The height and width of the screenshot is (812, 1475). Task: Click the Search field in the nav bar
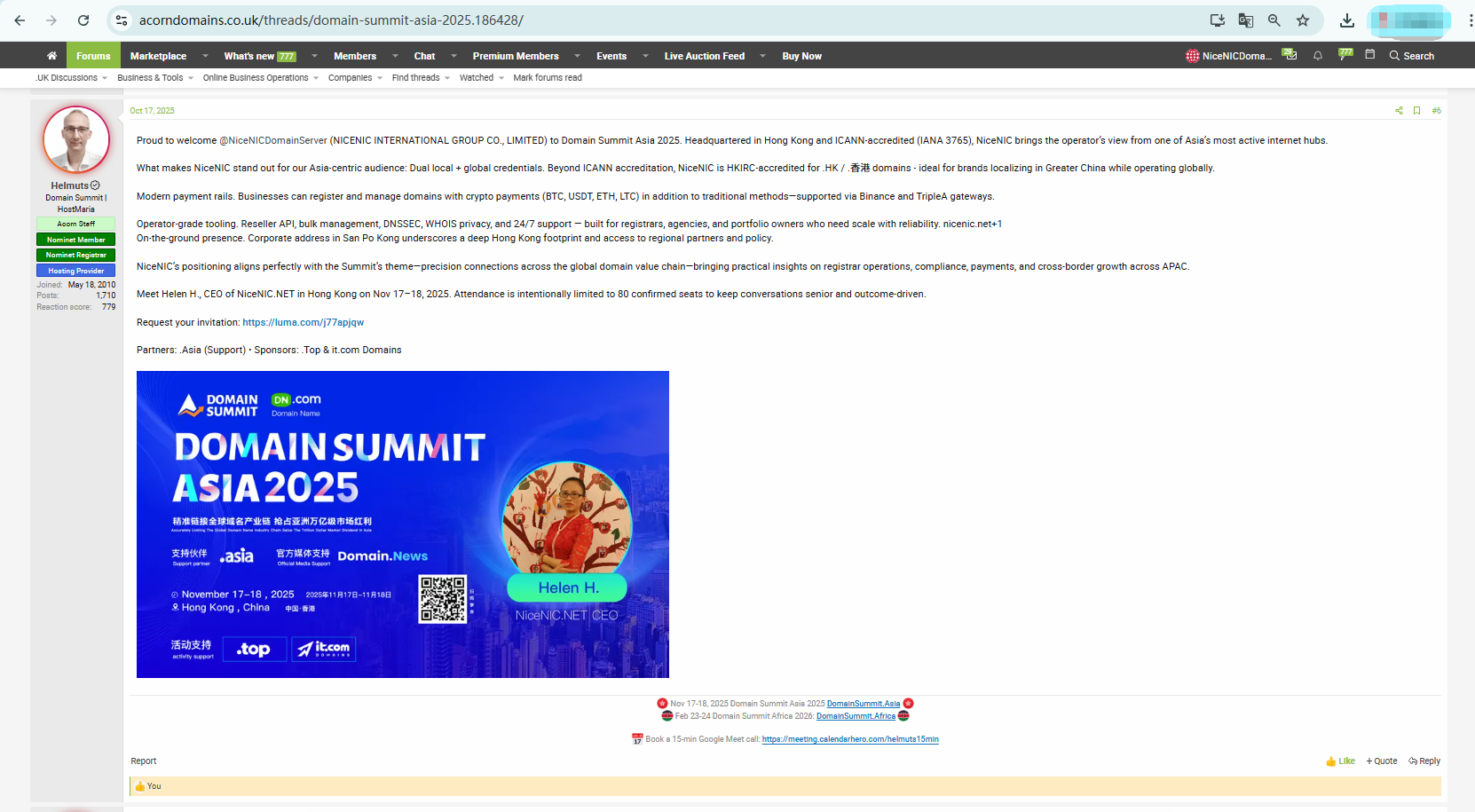[1412, 56]
